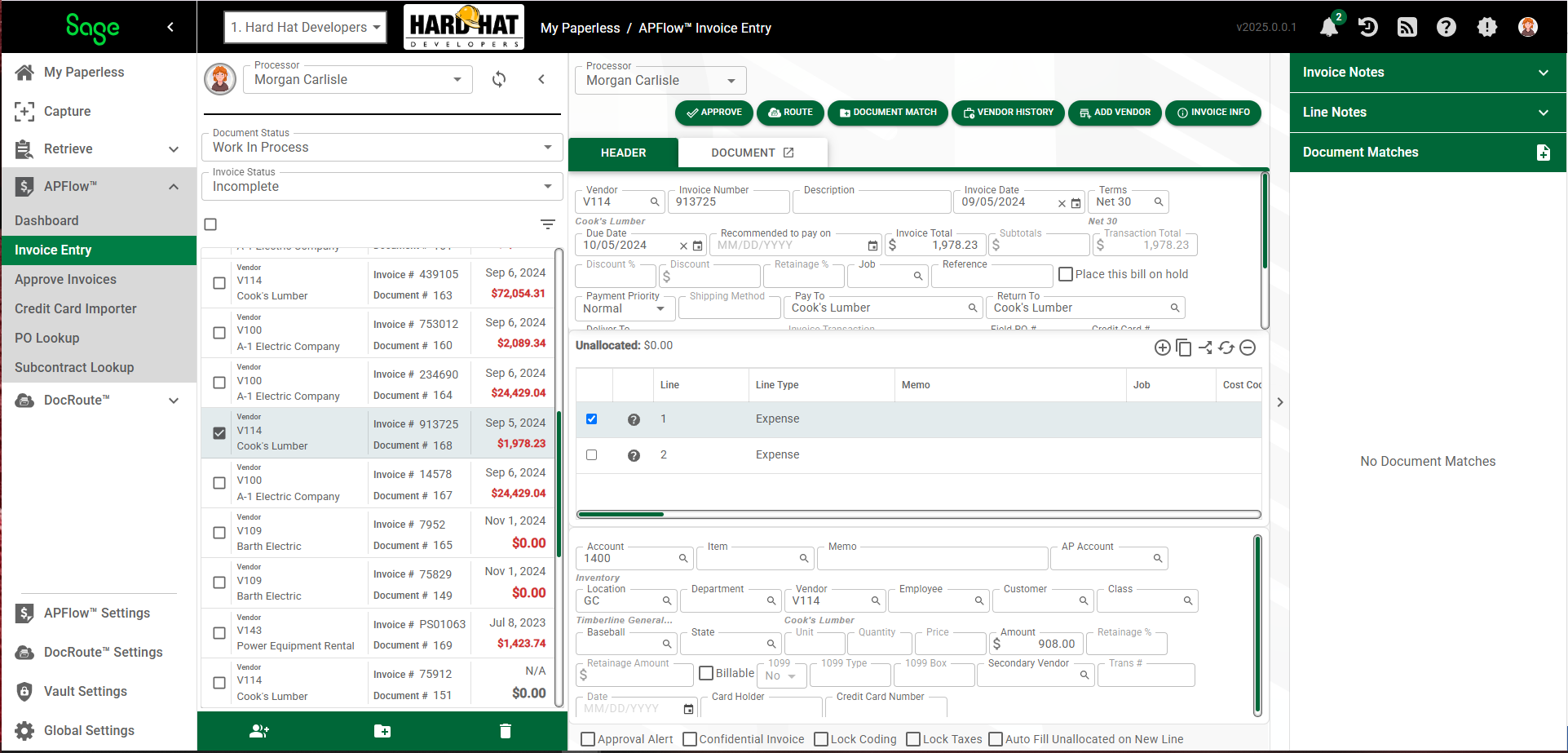
Task: Click the split line icon
Action: [x=1205, y=348]
